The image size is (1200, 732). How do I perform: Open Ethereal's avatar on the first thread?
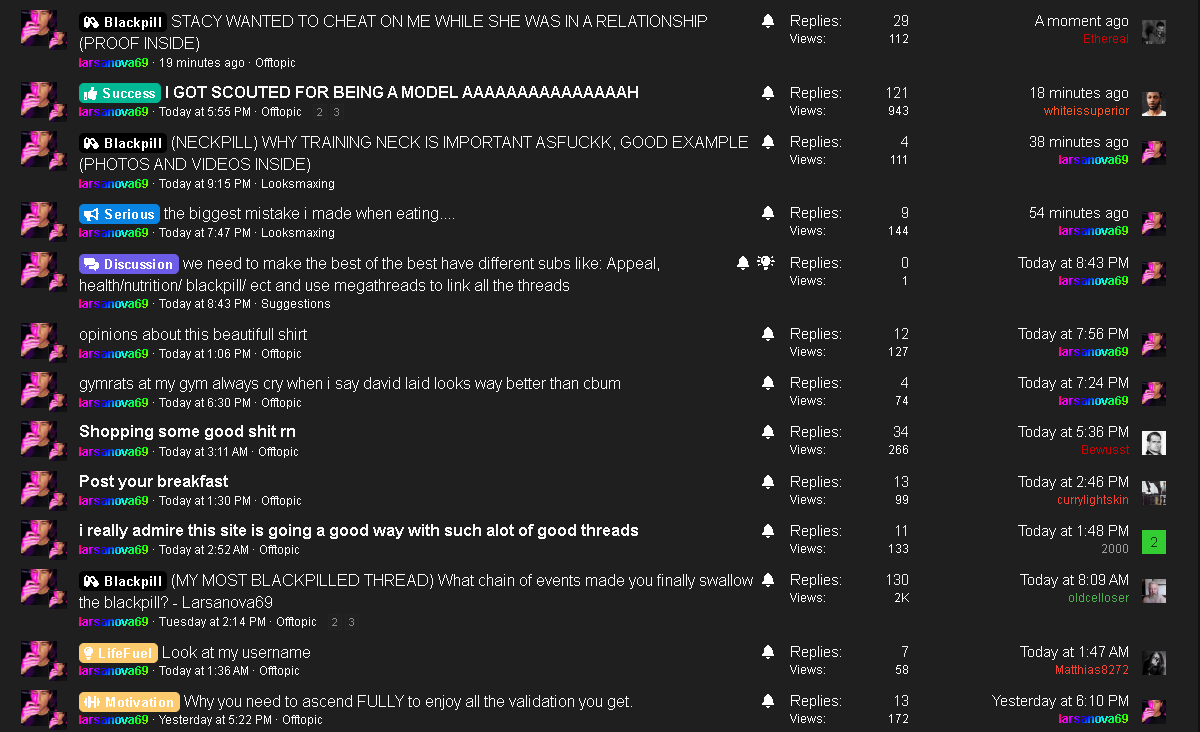1154,31
